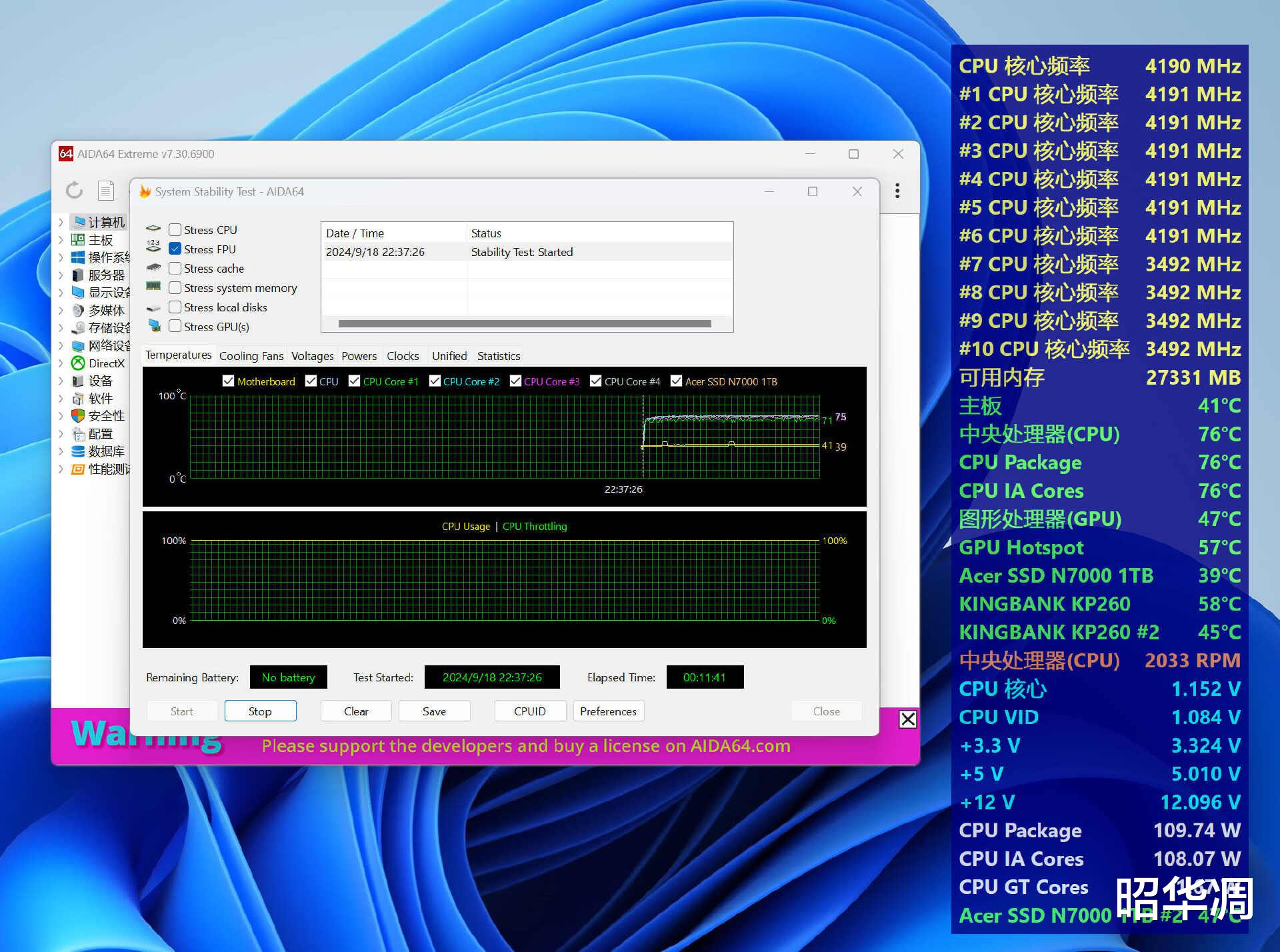Open the three-dot menu icon

tap(897, 191)
